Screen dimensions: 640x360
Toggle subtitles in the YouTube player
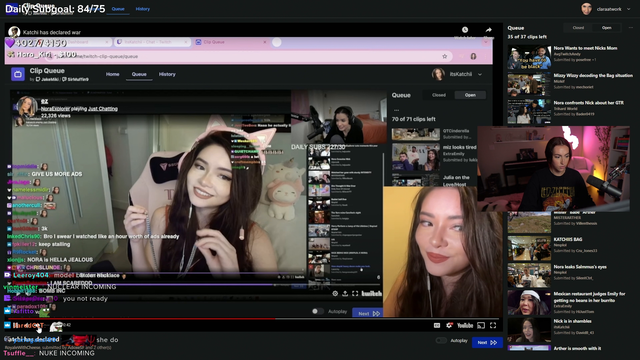(x=437, y=325)
